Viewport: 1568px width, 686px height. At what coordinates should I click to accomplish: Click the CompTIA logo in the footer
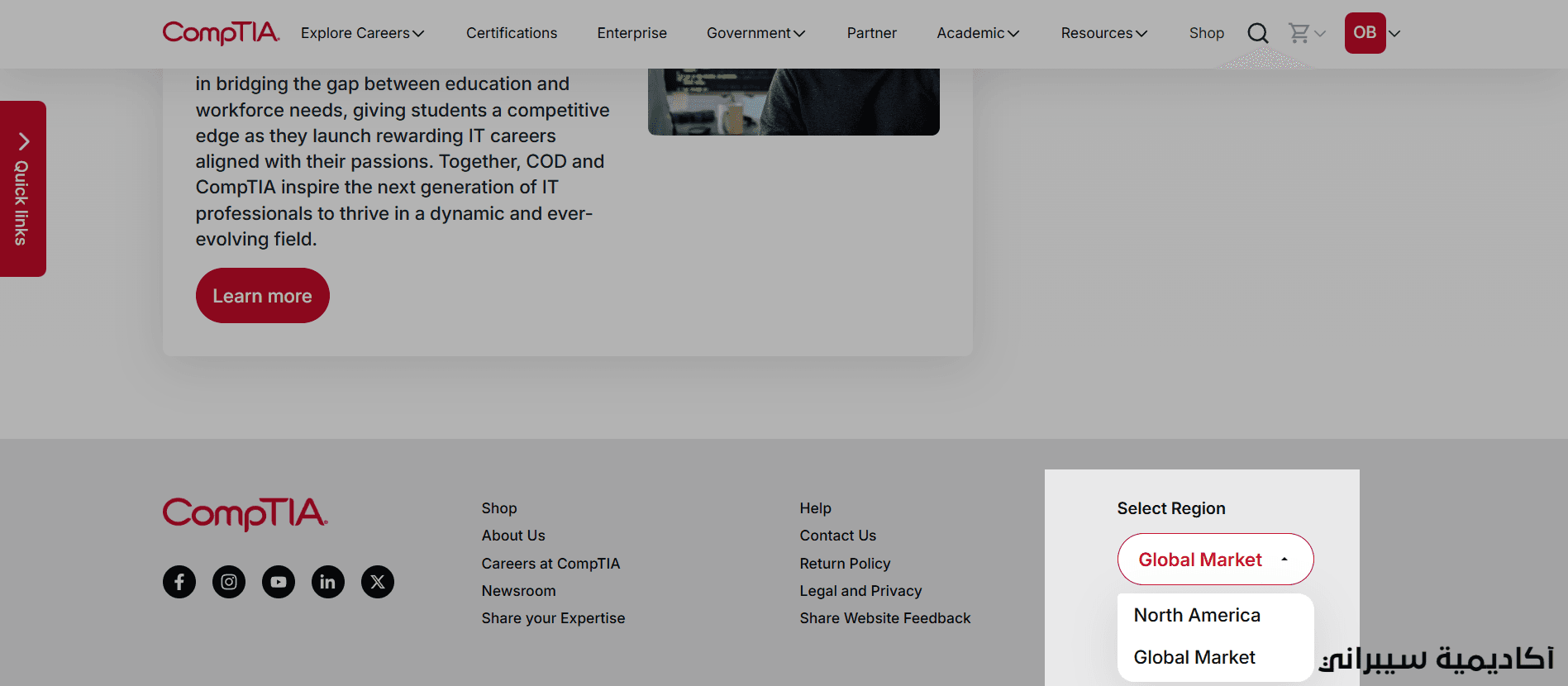[245, 513]
